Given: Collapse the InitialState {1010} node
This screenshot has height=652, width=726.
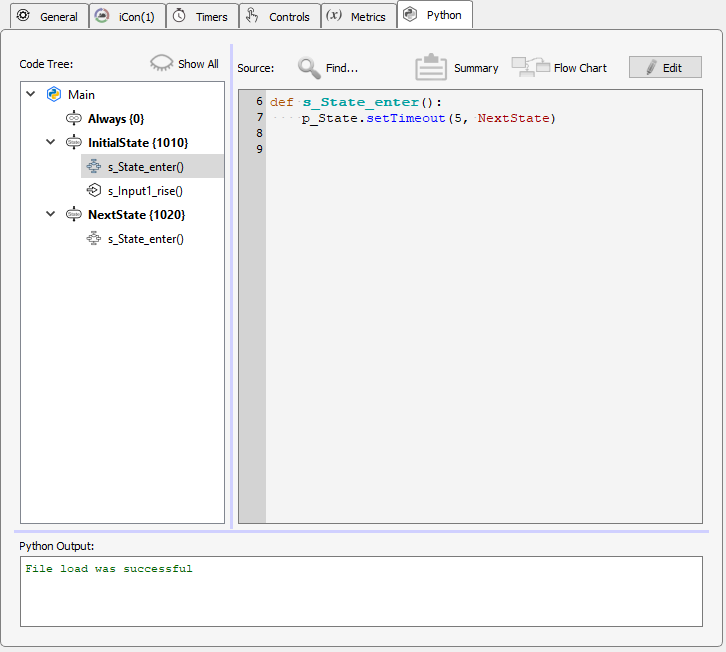Looking at the screenshot, I should point(51,143).
